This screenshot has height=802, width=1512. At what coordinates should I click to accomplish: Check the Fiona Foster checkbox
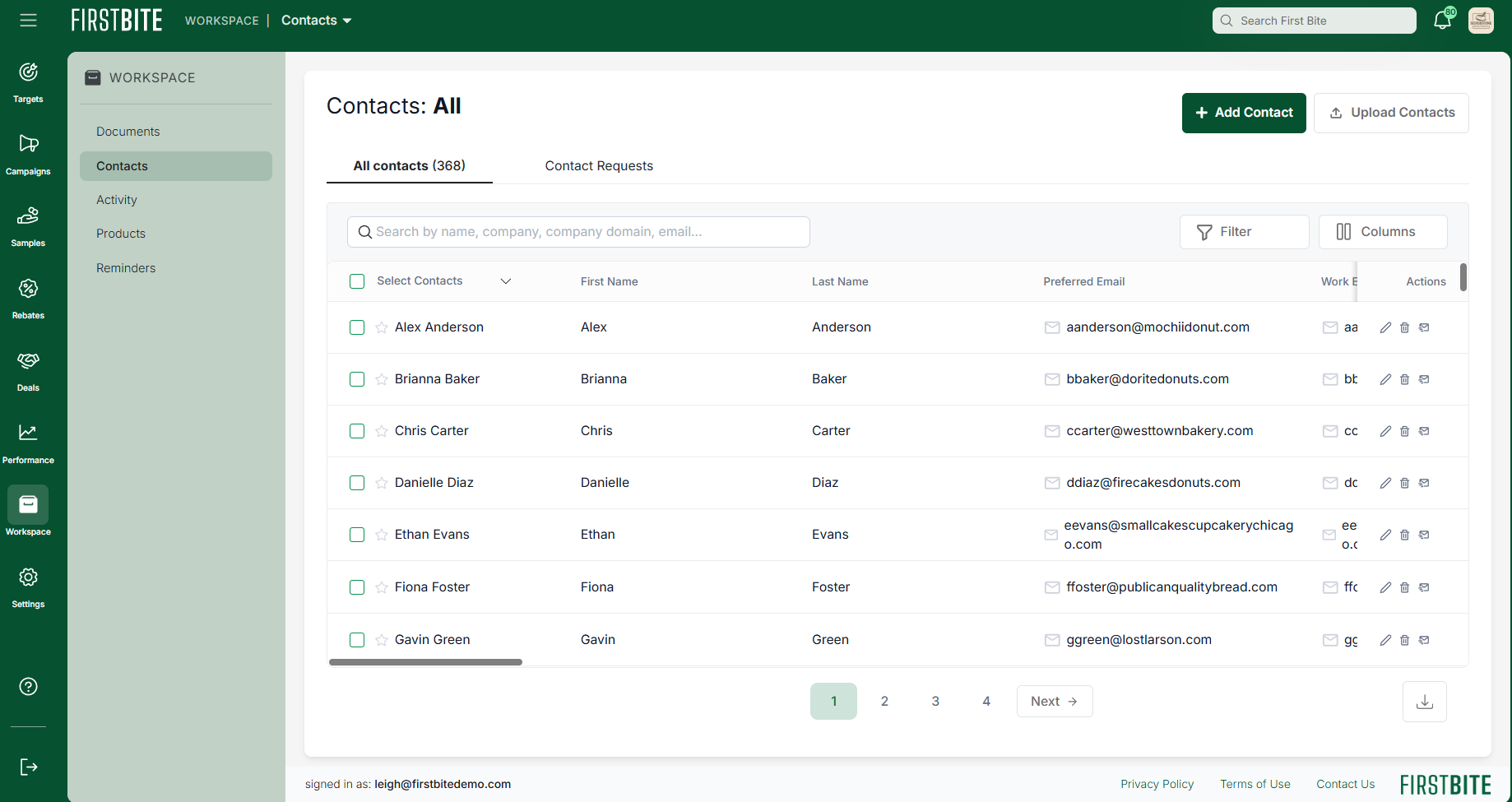tap(357, 587)
